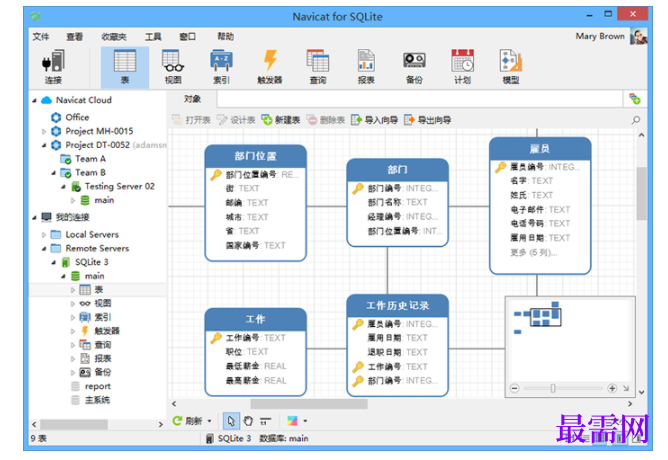The width and height of the screenshot is (668, 460).
Task: Select the Office item in tree
Action: 77,118
